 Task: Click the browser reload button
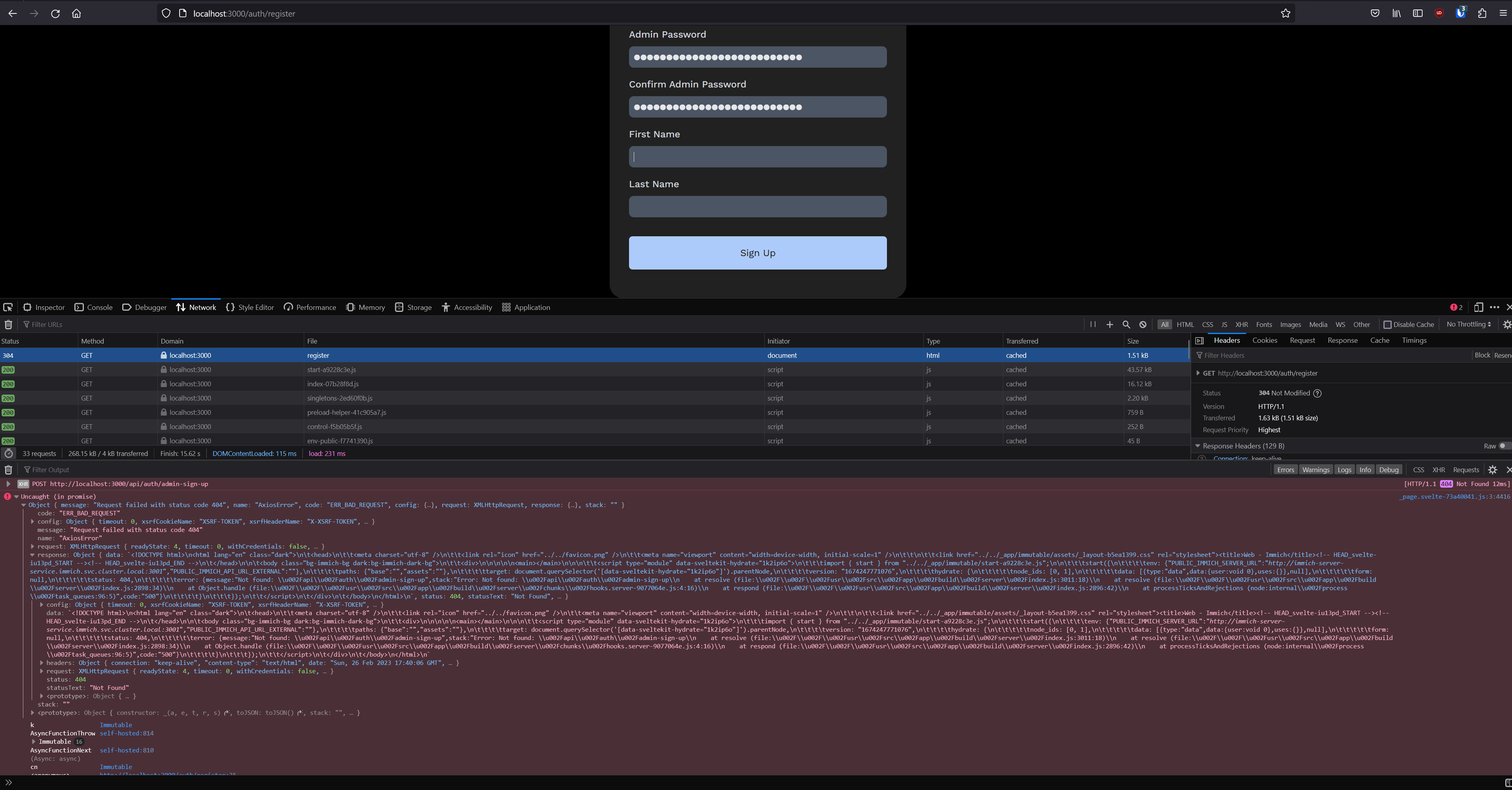coord(55,13)
